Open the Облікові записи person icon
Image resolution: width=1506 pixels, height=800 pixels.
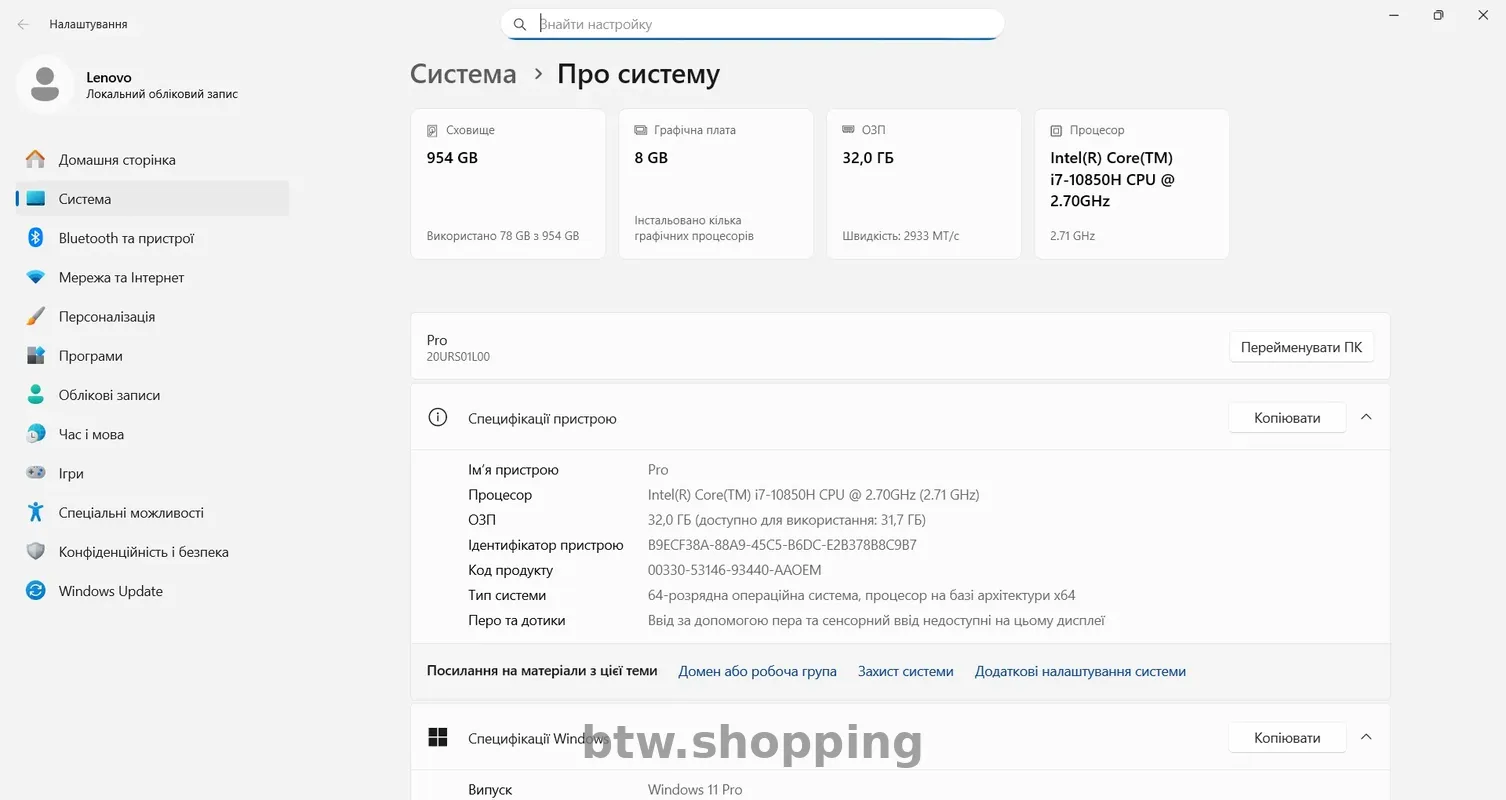click(x=36, y=395)
